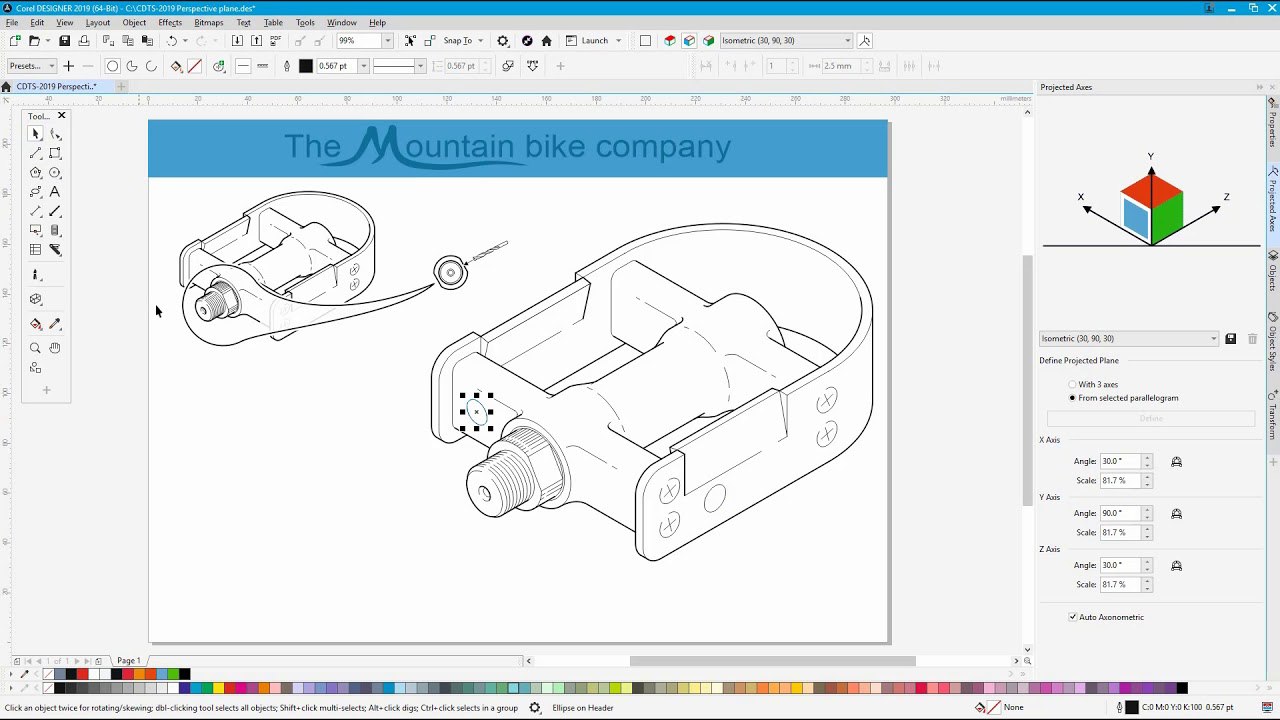
Task: Open the Presets dropdown
Action: pos(51,66)
